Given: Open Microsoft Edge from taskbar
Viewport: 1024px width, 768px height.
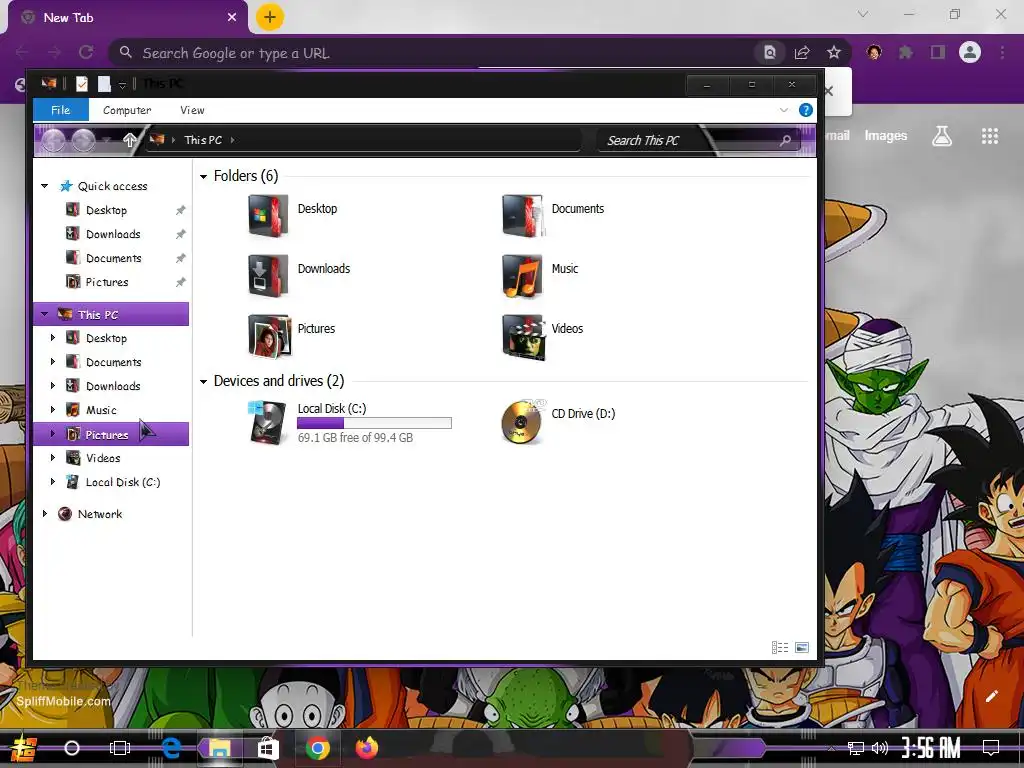Looking at the screenshot, I should [171, 748].
